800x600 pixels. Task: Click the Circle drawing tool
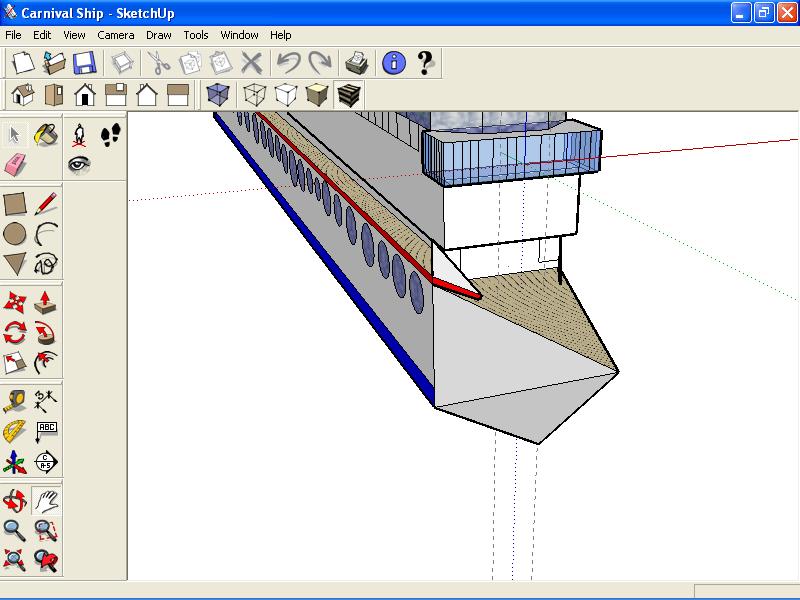pyautogui.click(x=15, y=234)
